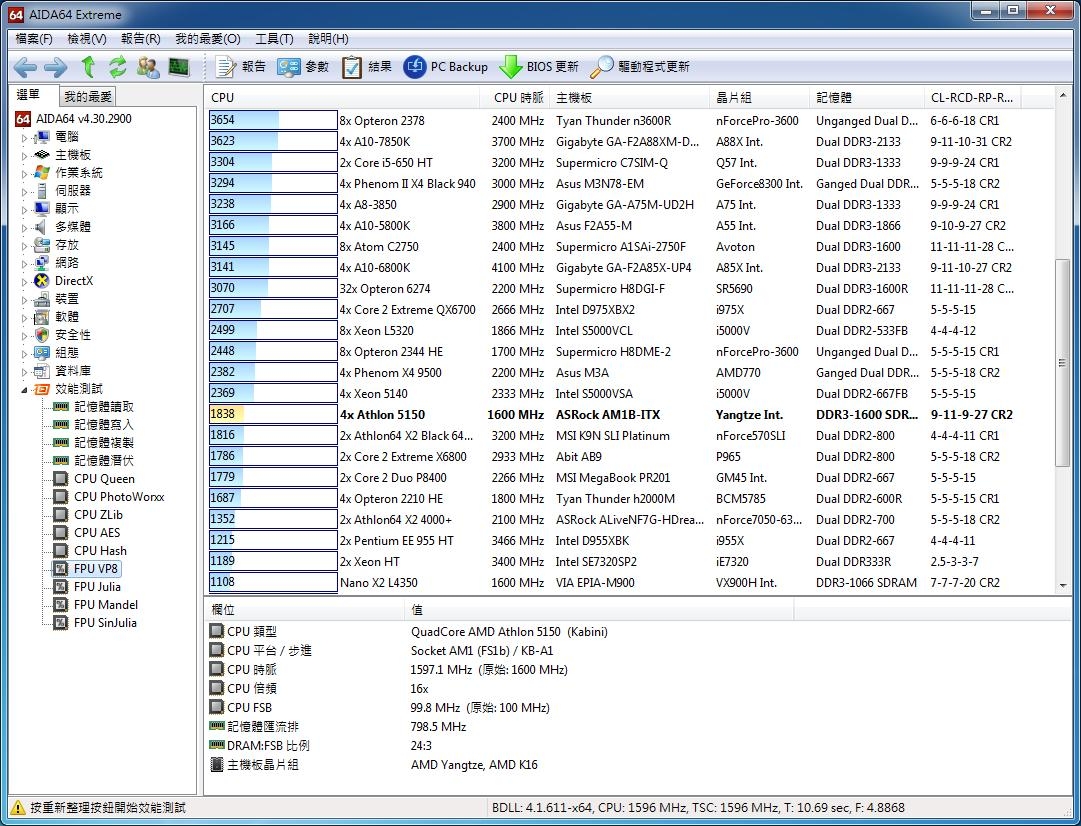The height and width of the screenshot is (826, 1081).
Task: Open the 檢視(V) menu
Action: pyautogui.click(x=87, y=39)
